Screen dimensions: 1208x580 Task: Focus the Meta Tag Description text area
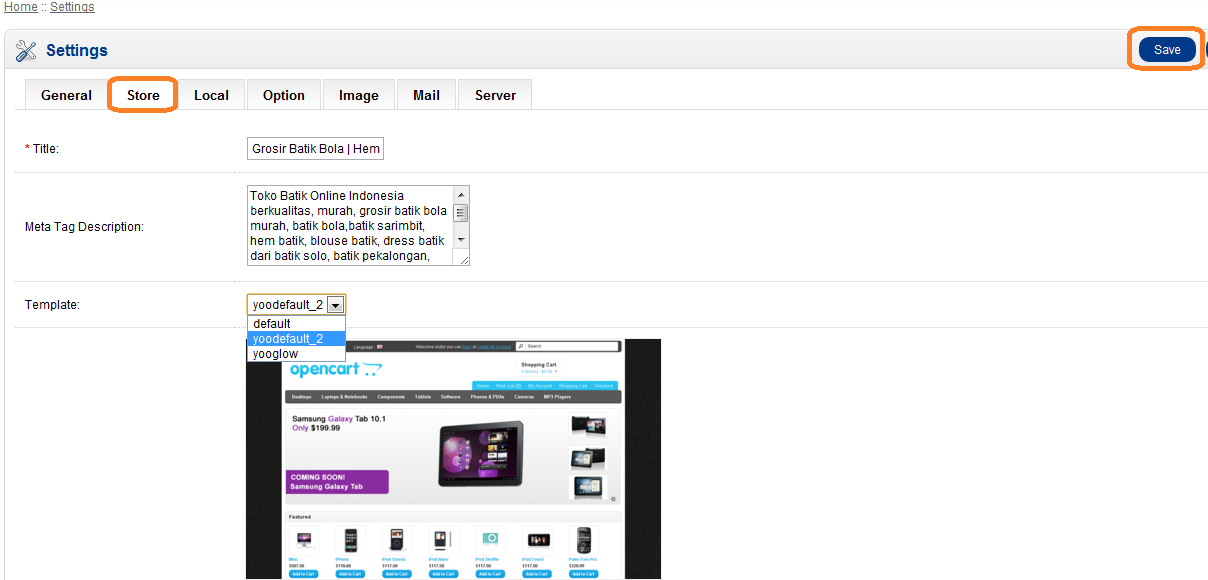pyautogui.click(x=349, y=225)
